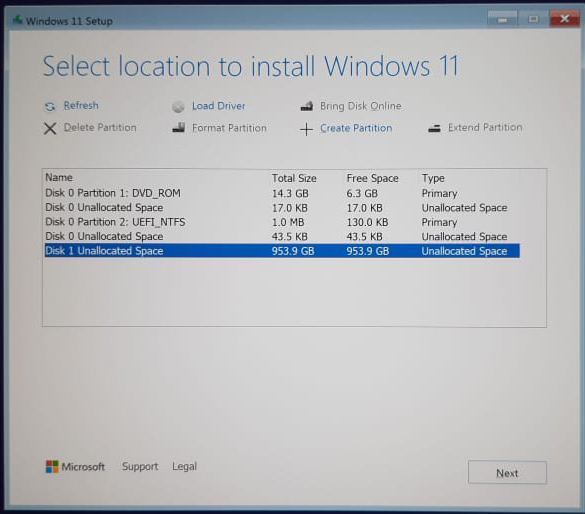The image size is (585, 514).
Task: Click the Delete Partition X icon
Action: coord(50,129)
